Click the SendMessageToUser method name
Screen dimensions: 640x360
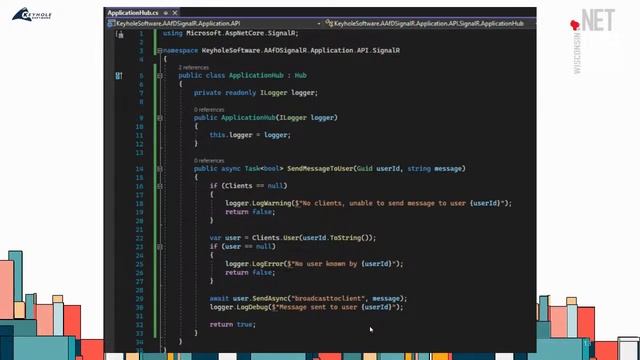[320, 169]
